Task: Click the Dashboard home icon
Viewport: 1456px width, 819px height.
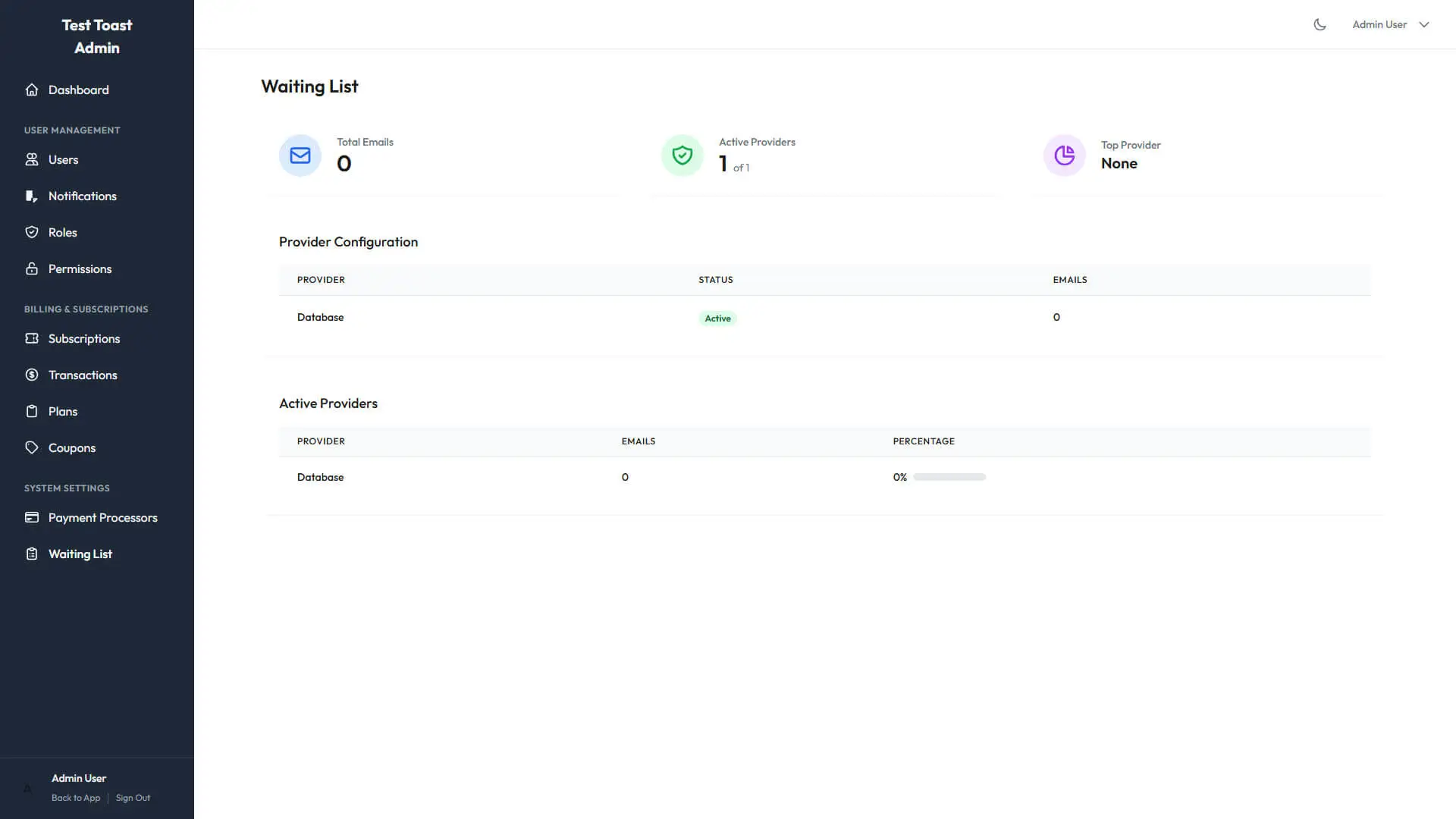Action: coord(32,89)
